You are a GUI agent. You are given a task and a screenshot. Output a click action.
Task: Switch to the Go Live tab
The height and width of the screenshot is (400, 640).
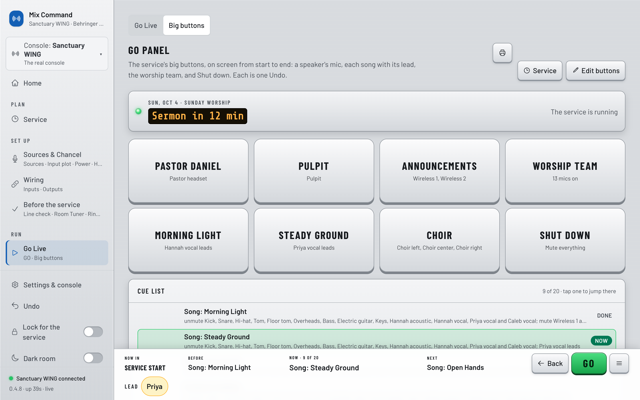[146, 25]
